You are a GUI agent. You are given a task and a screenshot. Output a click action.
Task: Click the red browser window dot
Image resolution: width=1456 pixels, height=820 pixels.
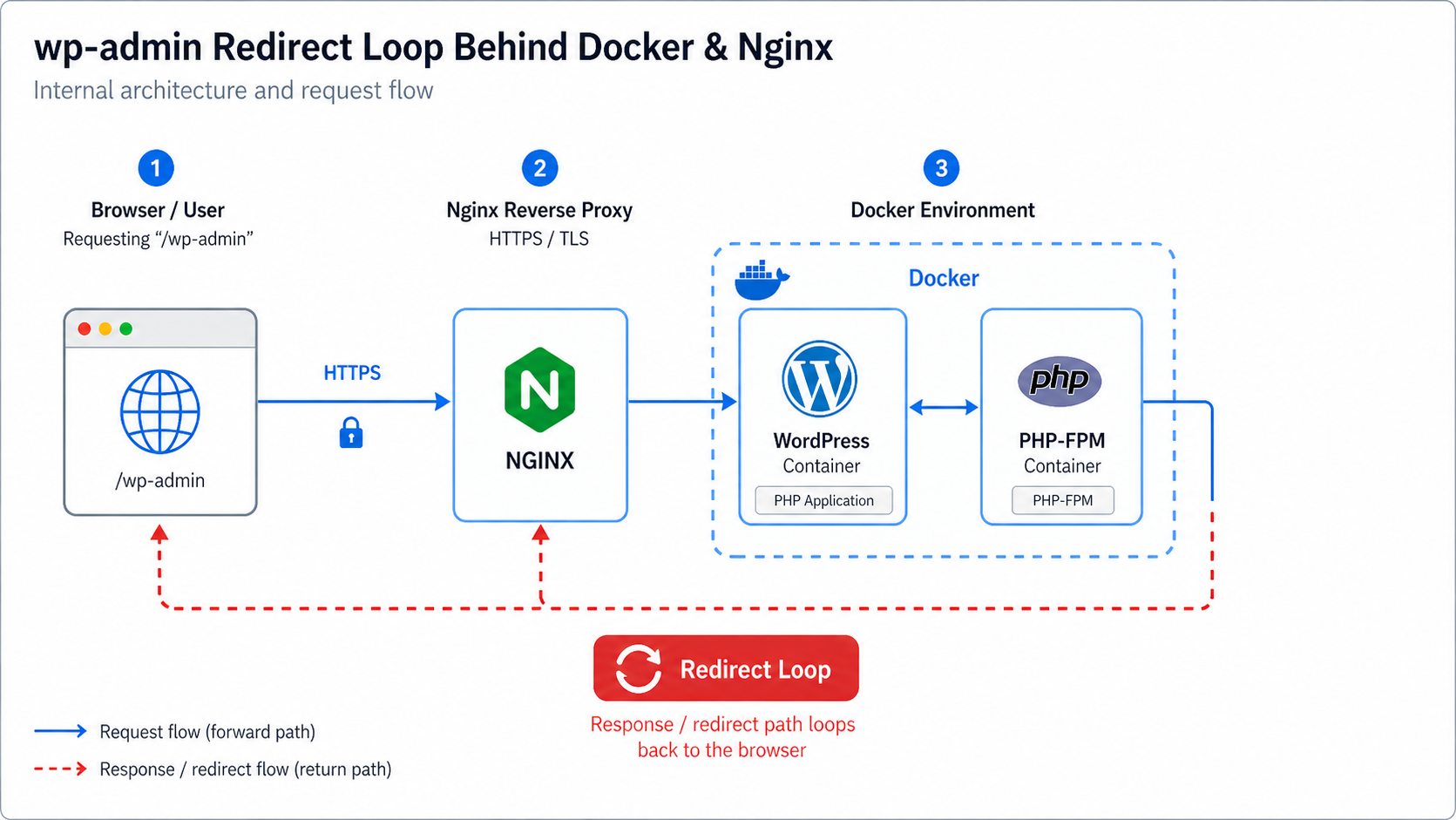pos(85,329)
